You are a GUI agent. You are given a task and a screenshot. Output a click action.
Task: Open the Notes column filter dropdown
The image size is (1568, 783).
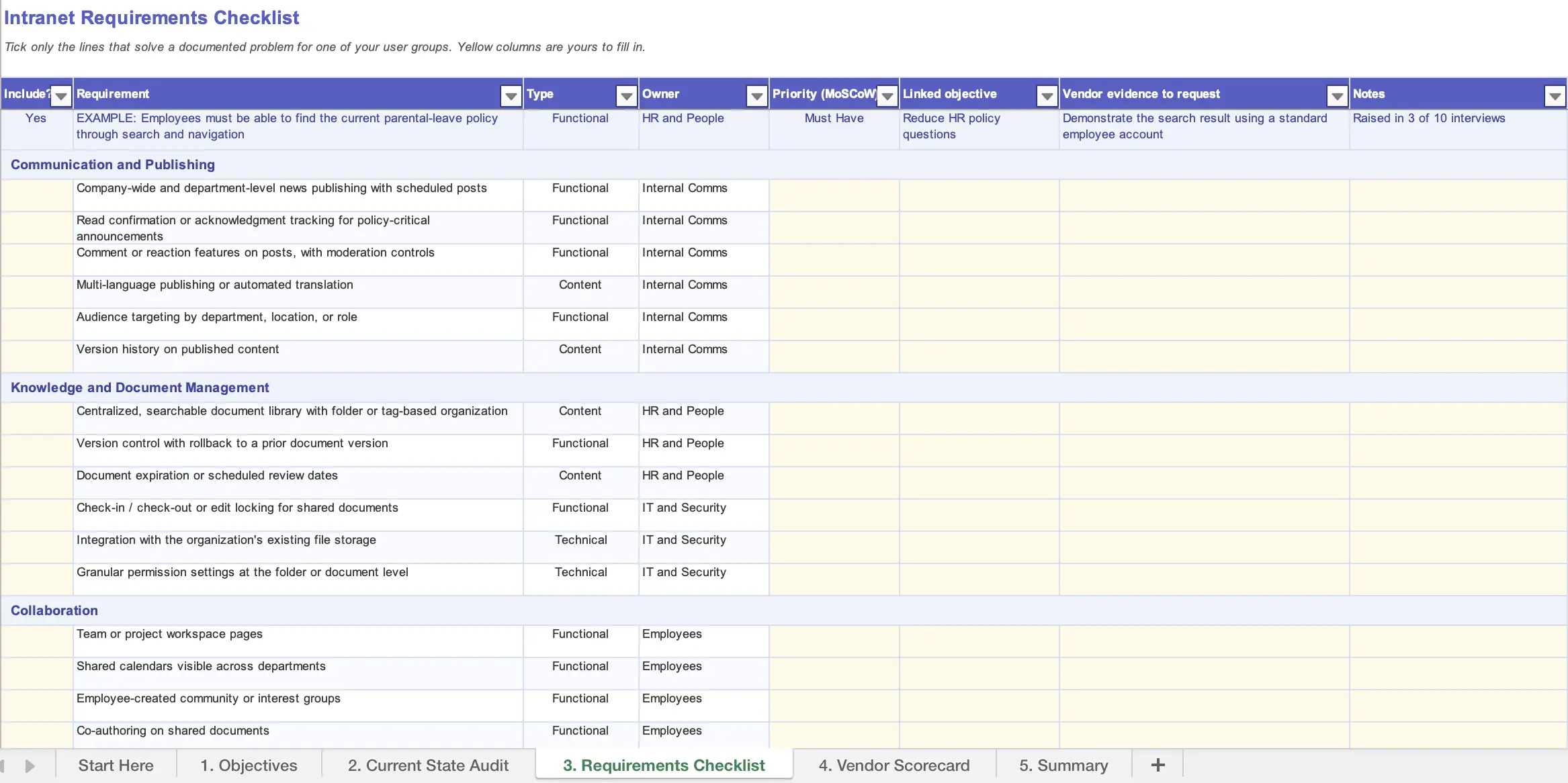pos(1555,96)
